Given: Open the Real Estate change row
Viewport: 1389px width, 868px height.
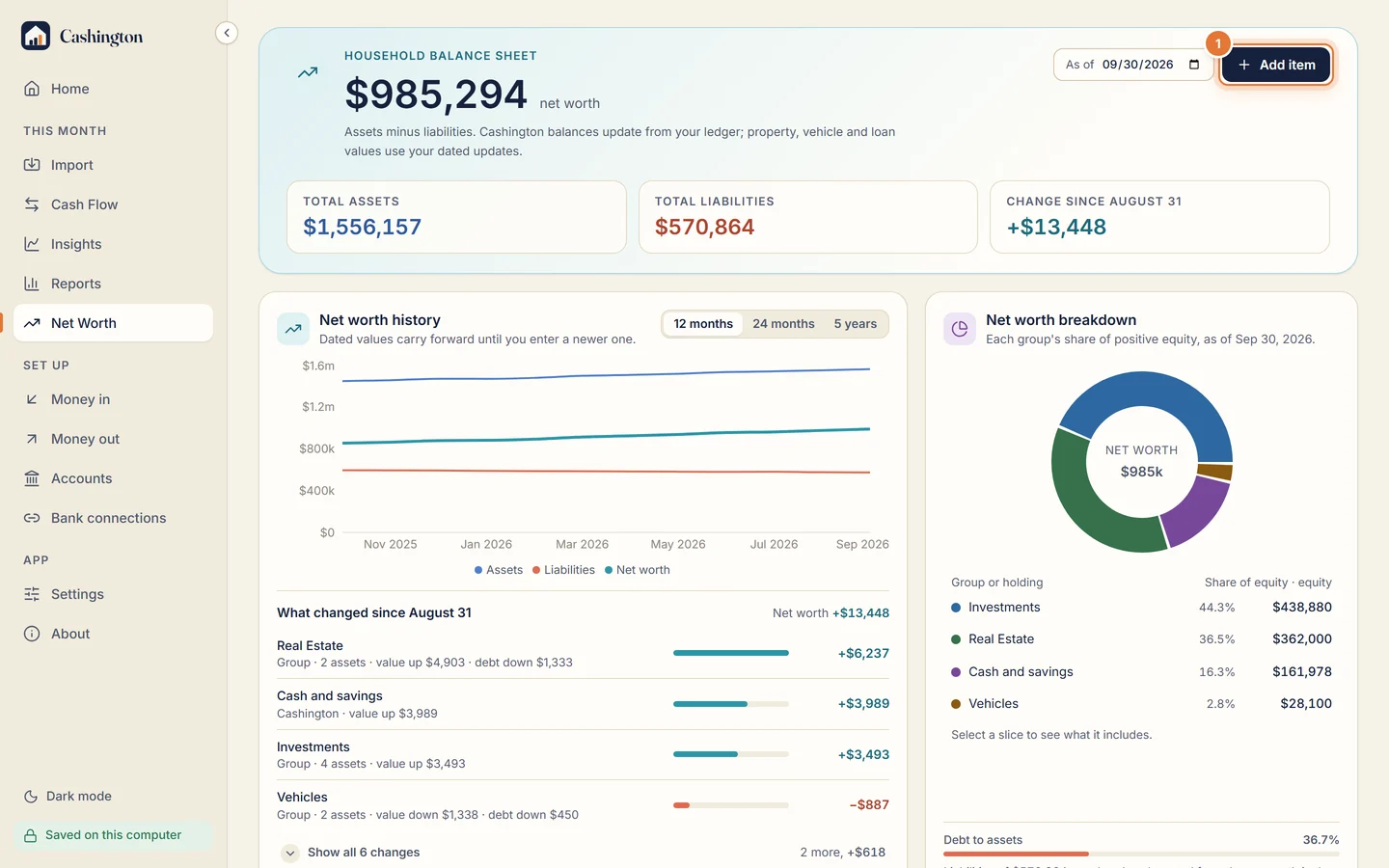Looking at the screenshot, I should click(583, 654).
